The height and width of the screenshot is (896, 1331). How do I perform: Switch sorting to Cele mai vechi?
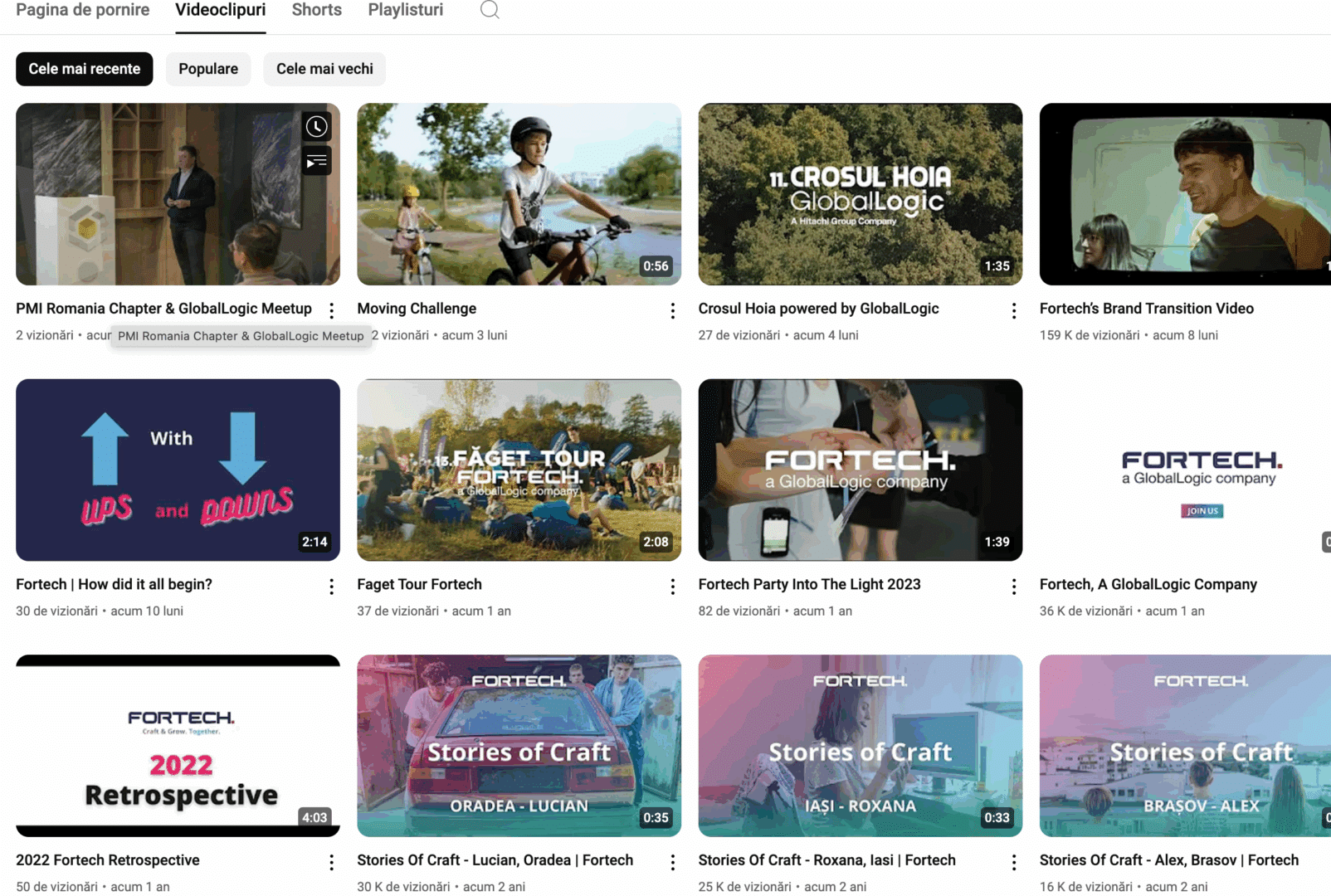pyautogui.click(x=324, y=69)
